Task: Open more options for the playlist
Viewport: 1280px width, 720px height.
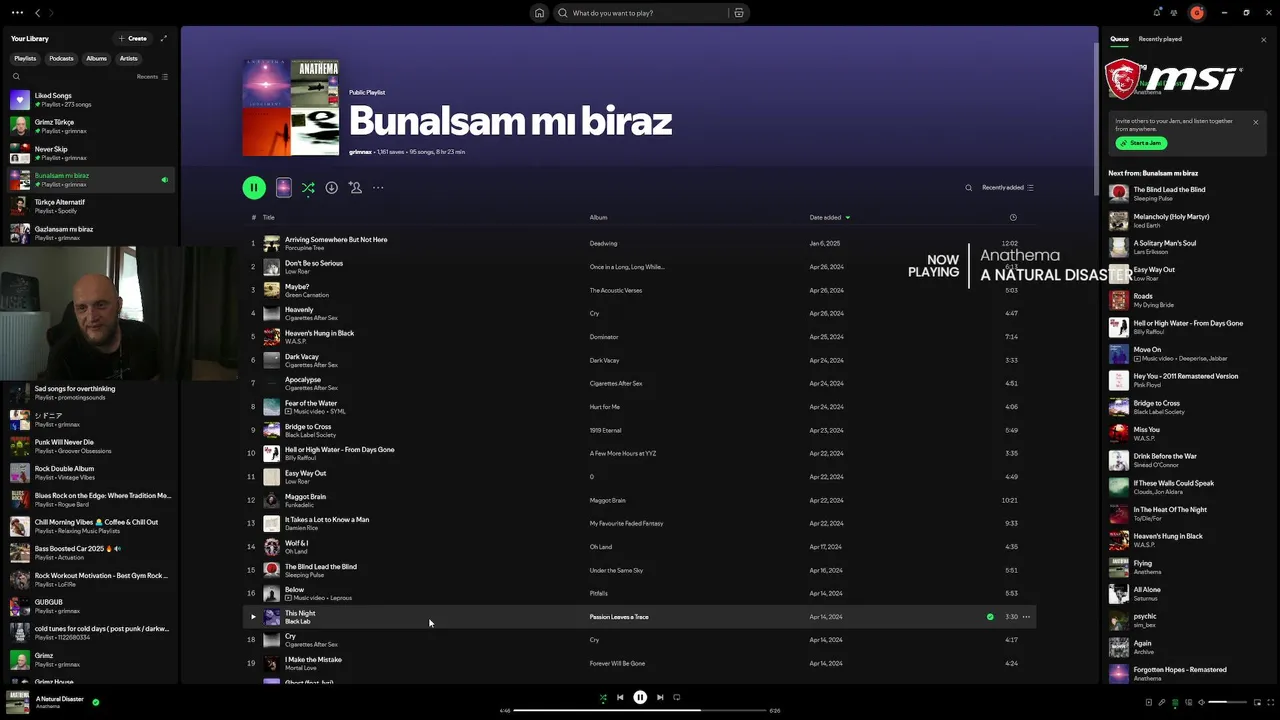Action: 378,187
